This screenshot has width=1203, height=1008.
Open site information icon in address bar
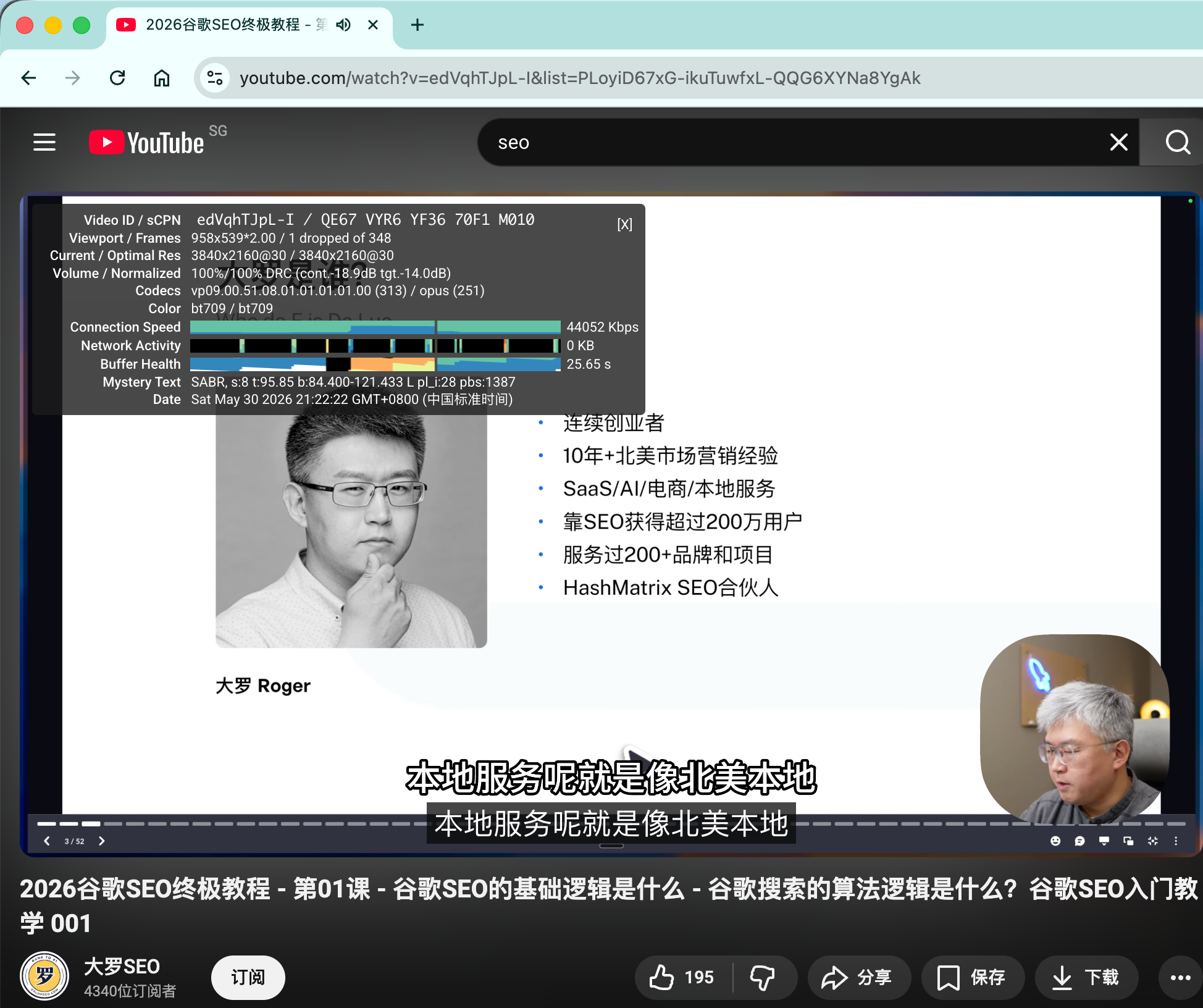pyautogui.click(x=215, y=78)
